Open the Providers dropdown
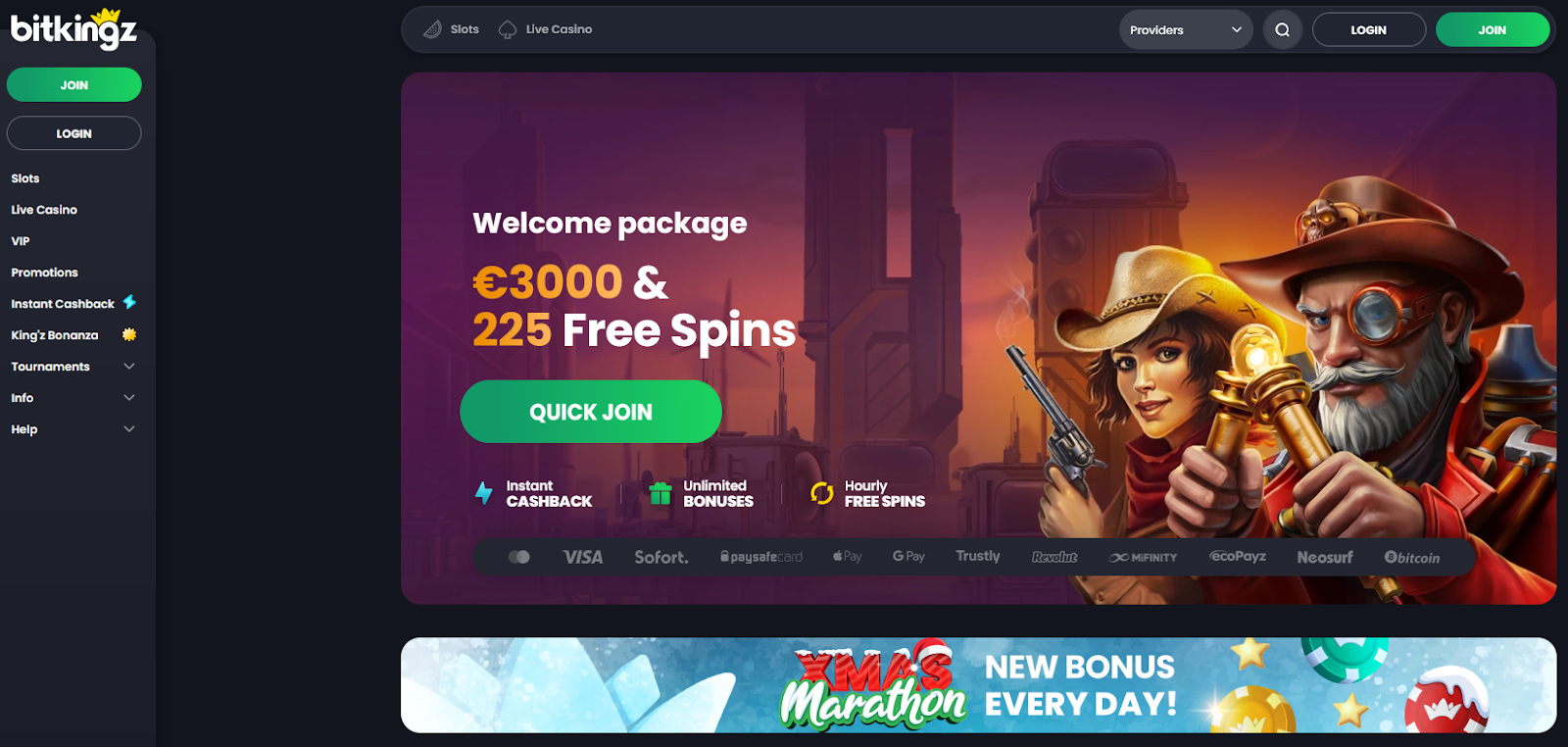The image size is (1568, 747). click(1186, 29)
